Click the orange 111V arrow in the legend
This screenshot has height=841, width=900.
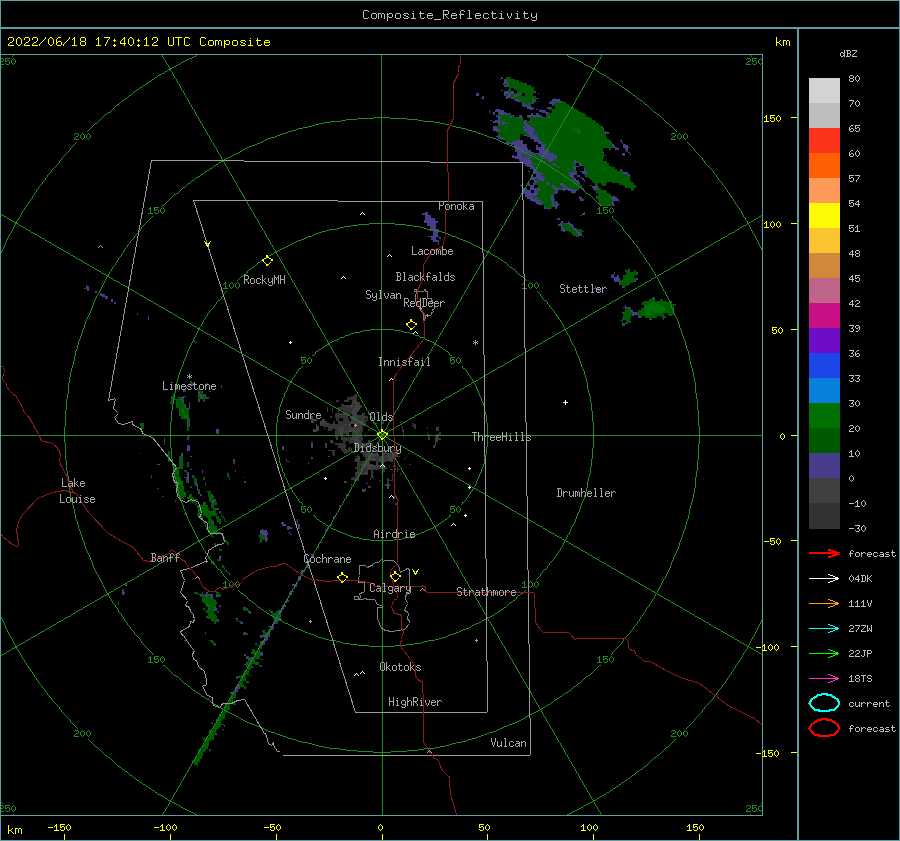(x=824, y=603)
